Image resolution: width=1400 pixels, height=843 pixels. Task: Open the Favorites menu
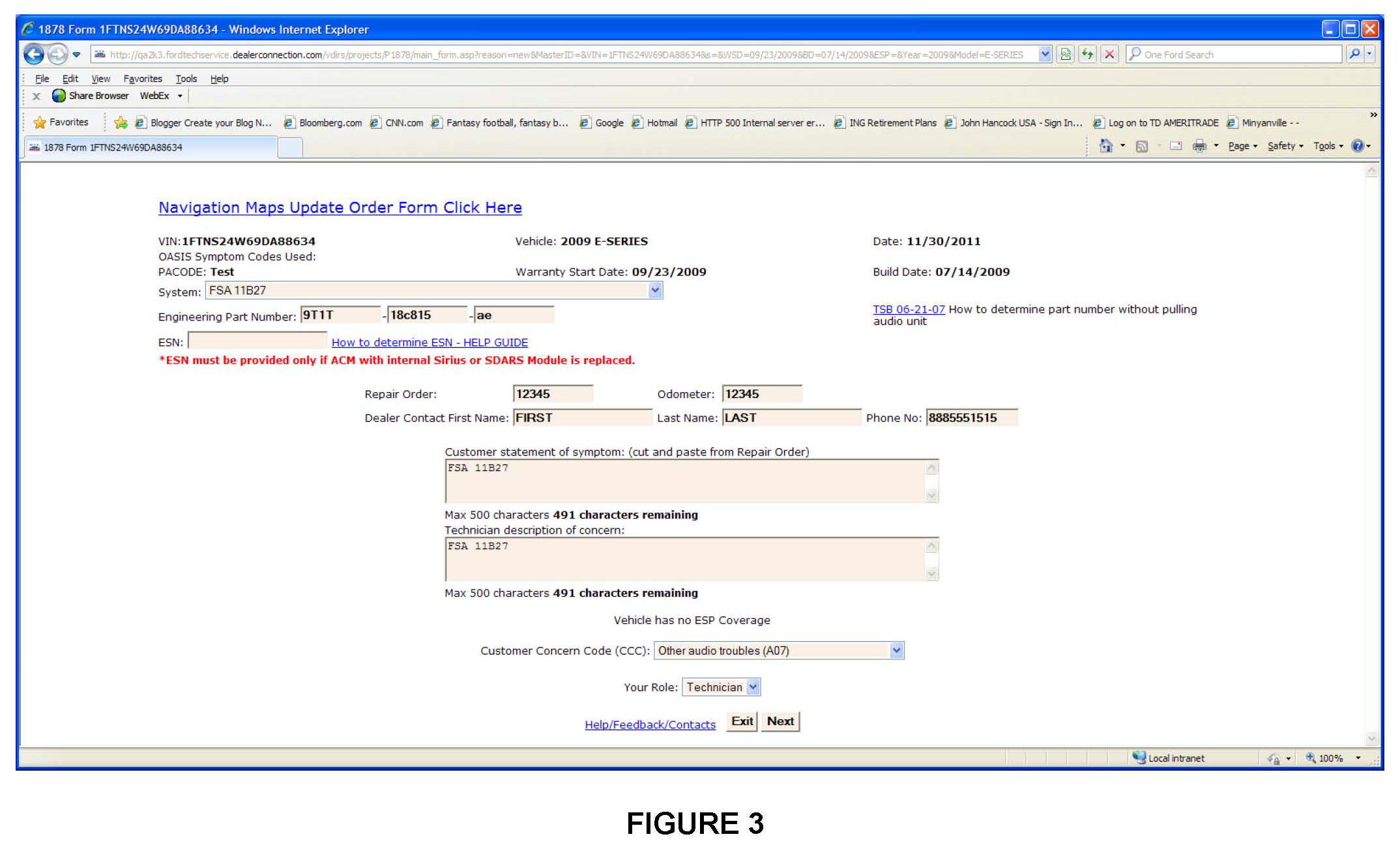143,79
